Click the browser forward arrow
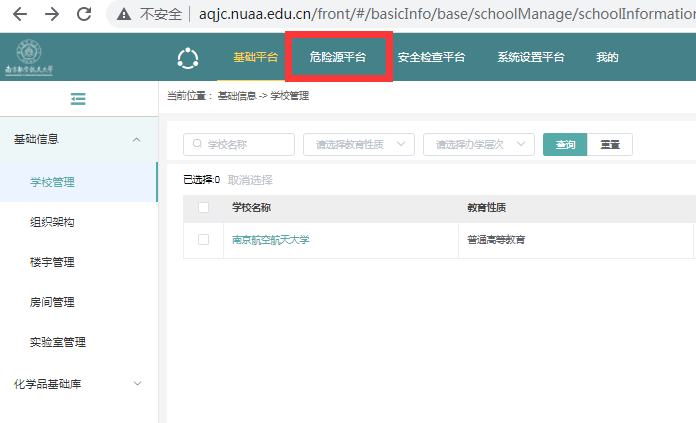Screen dimensions: 696x423 (x=52, y=14)
